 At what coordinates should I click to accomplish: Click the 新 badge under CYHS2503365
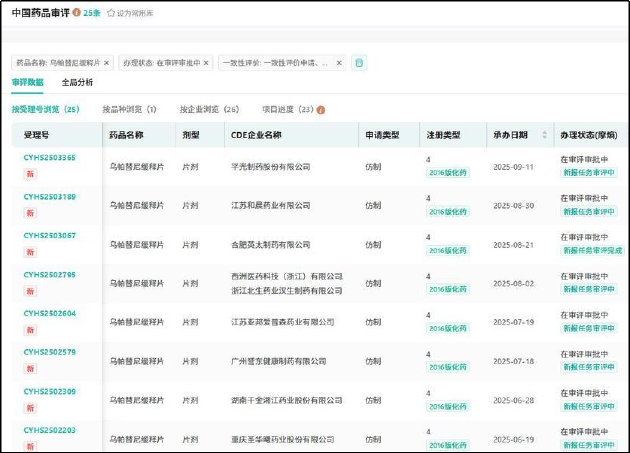tap(30, 174)
